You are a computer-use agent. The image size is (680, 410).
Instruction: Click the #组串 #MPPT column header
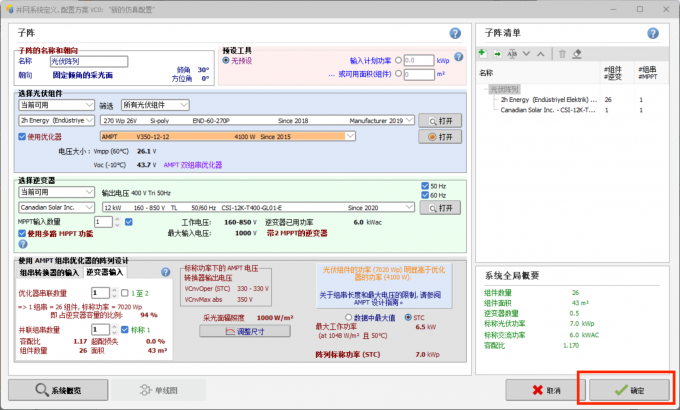coord(647,73)
